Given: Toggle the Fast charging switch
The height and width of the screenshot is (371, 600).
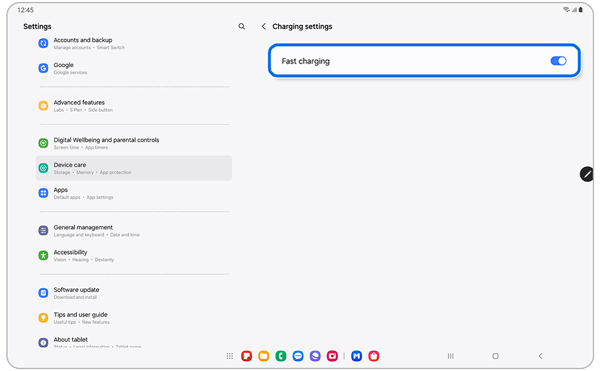Looking at the screenshot, I should pos(558,61).
